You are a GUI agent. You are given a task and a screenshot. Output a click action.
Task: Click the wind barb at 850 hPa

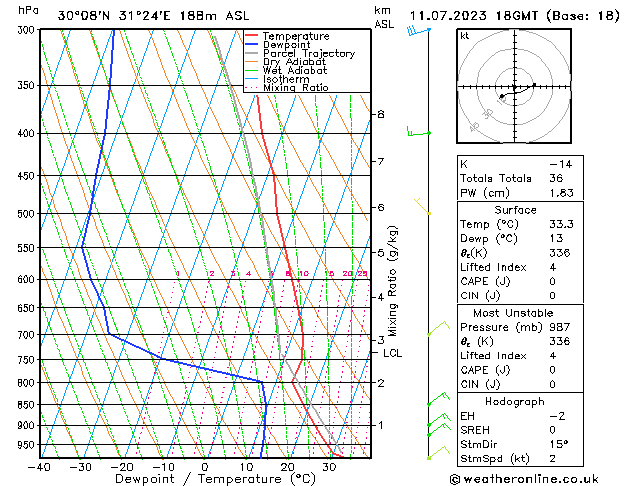tap(438, 399)
